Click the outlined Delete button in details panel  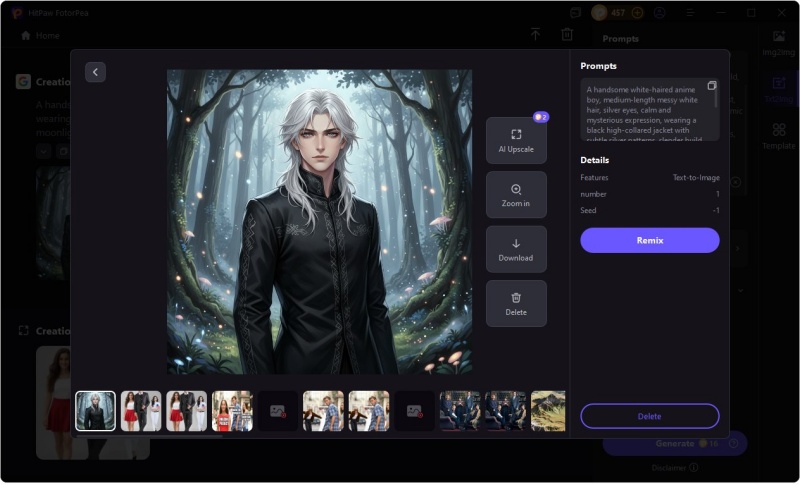tap(649, 416)
